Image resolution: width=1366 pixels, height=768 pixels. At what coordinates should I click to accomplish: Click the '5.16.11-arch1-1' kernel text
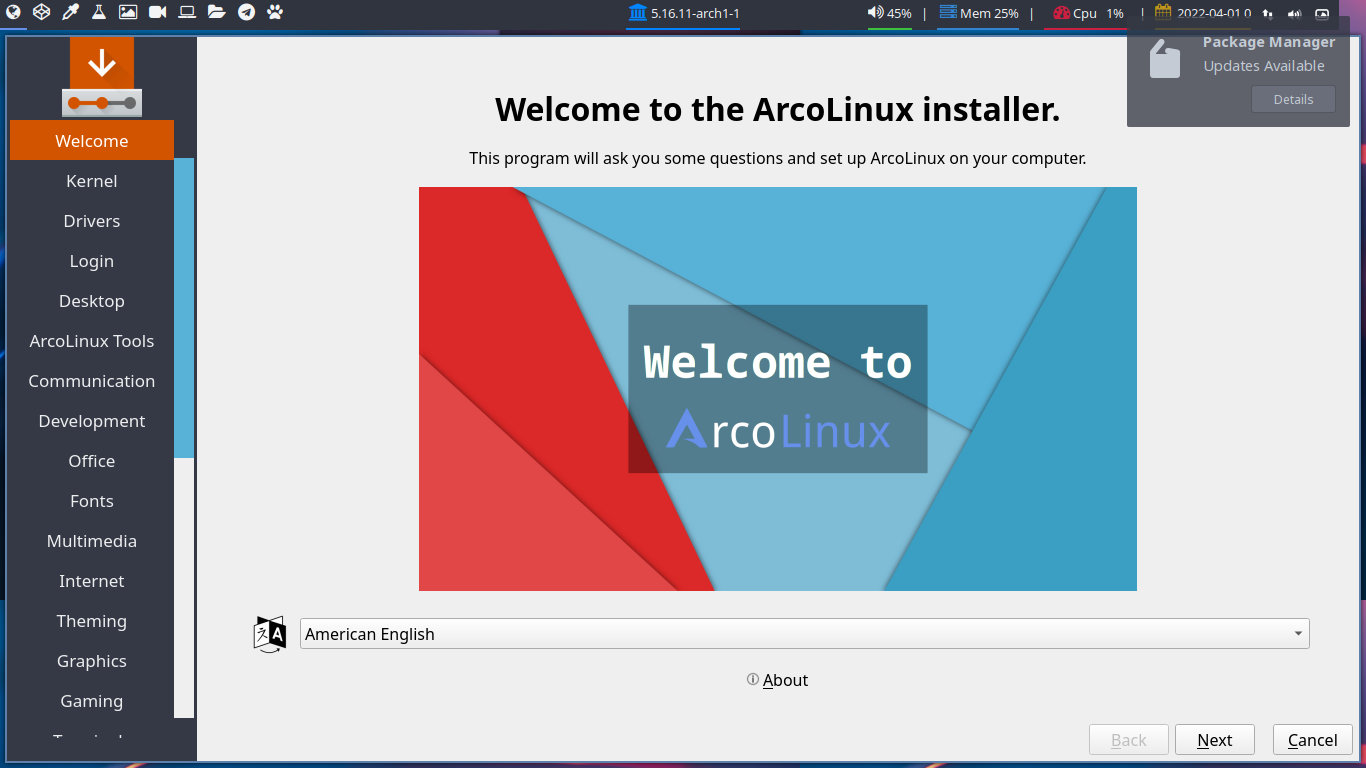coord(695,14)
